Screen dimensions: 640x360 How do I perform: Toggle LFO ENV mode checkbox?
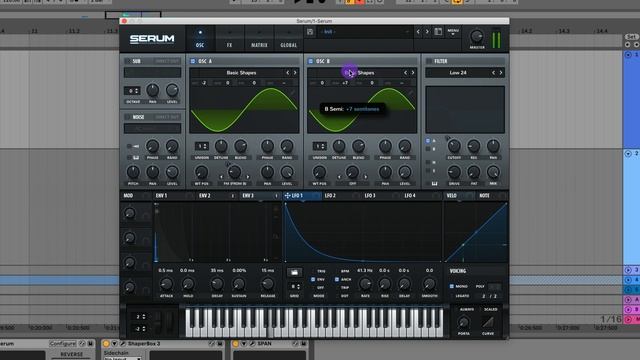click(x=313, y=280)
